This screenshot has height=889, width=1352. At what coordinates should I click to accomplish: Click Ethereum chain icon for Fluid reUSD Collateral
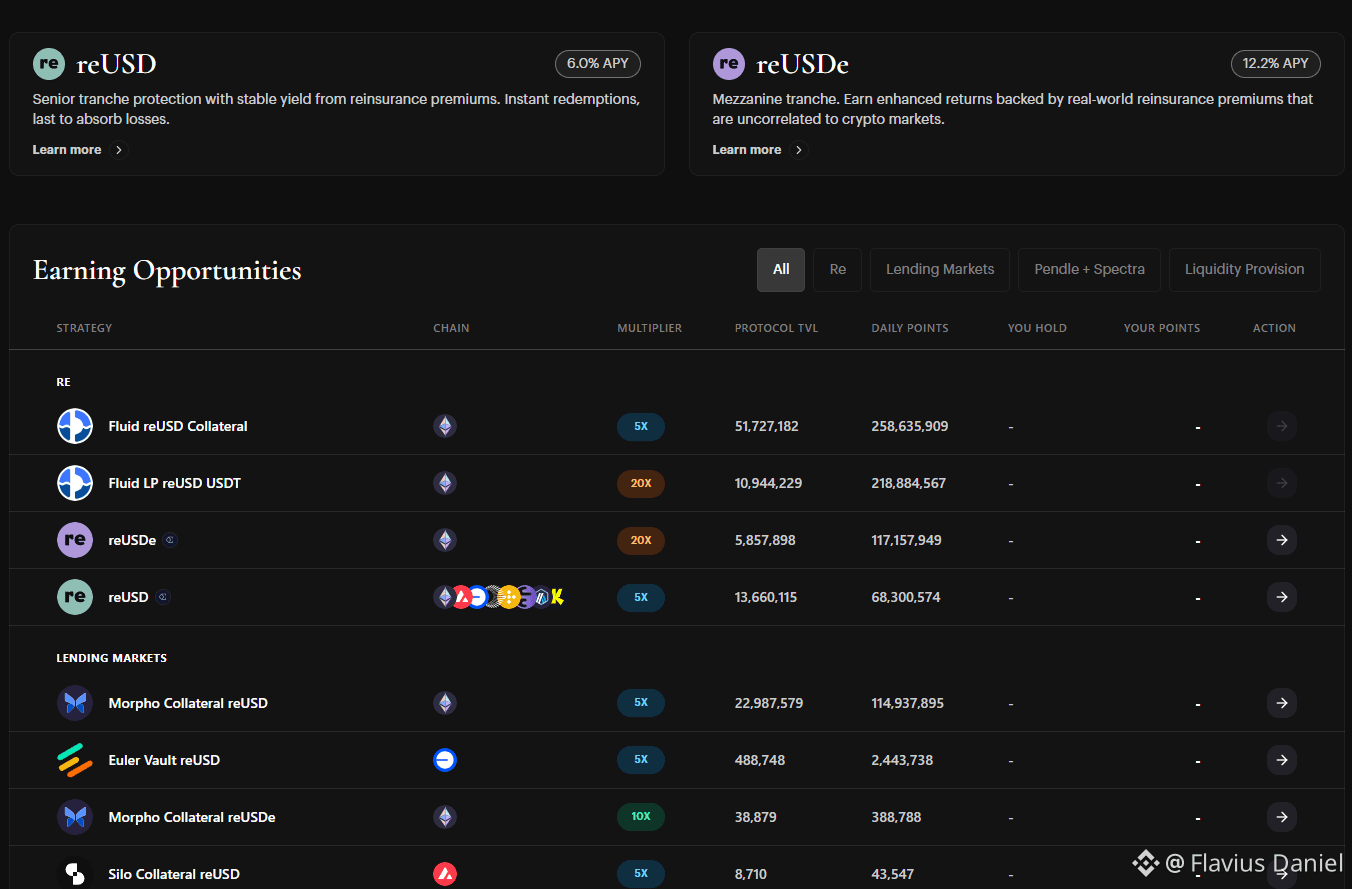click(445, 426)
